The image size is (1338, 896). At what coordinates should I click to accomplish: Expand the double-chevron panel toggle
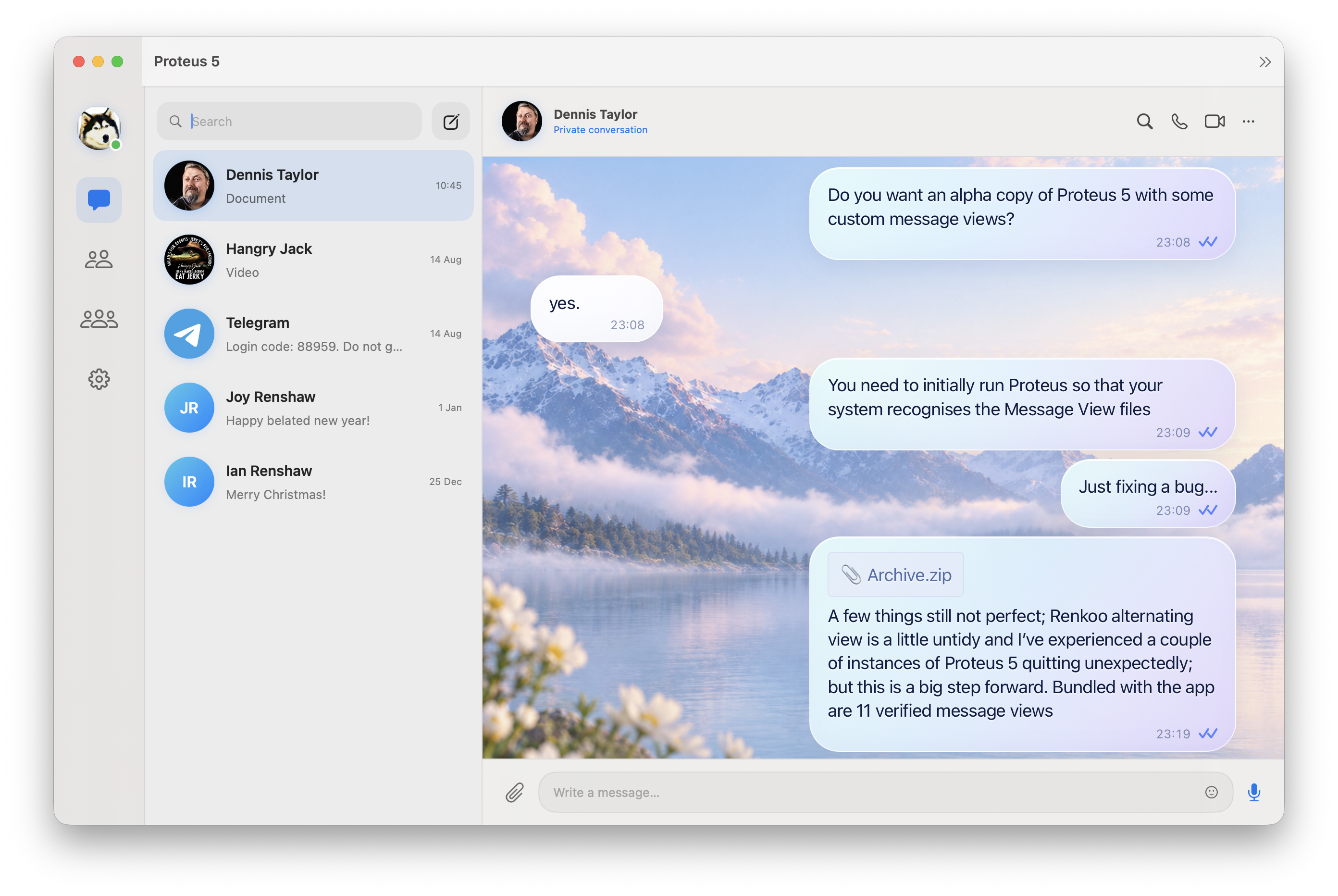(x=1265, y=62)
